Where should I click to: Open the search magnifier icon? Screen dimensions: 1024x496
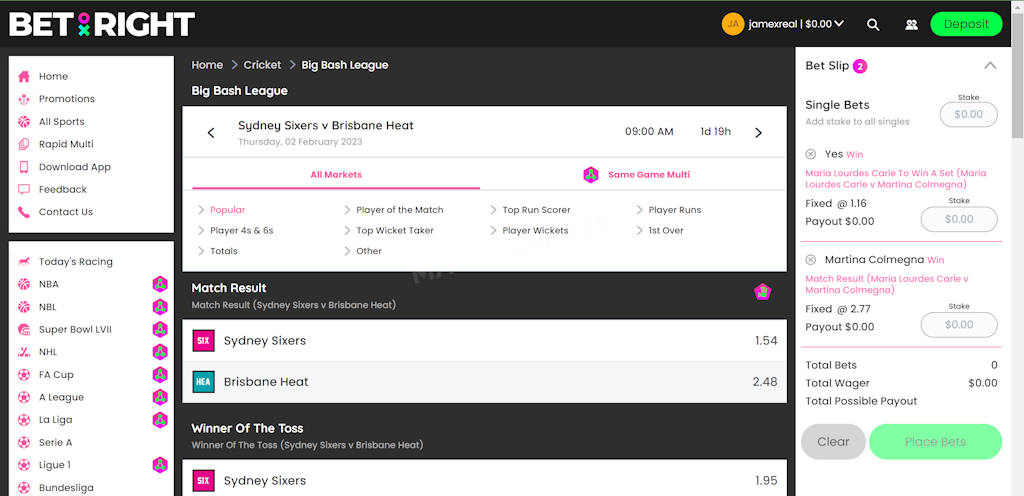873,24
